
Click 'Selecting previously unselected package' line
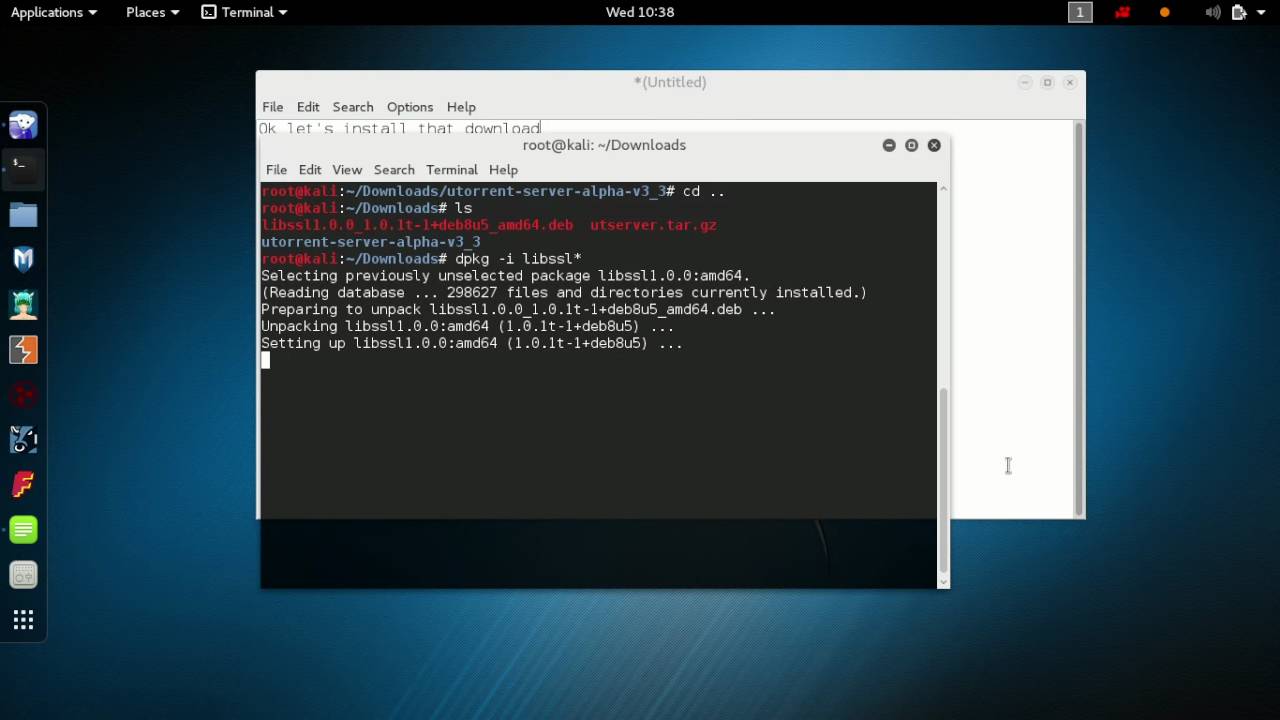tap(505, 276)
